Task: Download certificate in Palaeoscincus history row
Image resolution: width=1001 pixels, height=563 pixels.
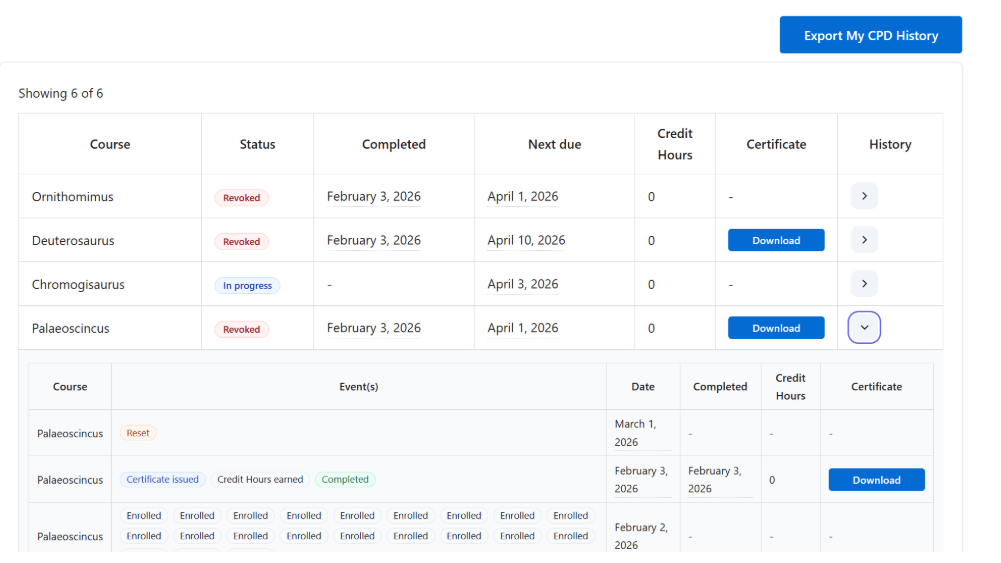Action: pyautogui.click(x=876, y=480)
